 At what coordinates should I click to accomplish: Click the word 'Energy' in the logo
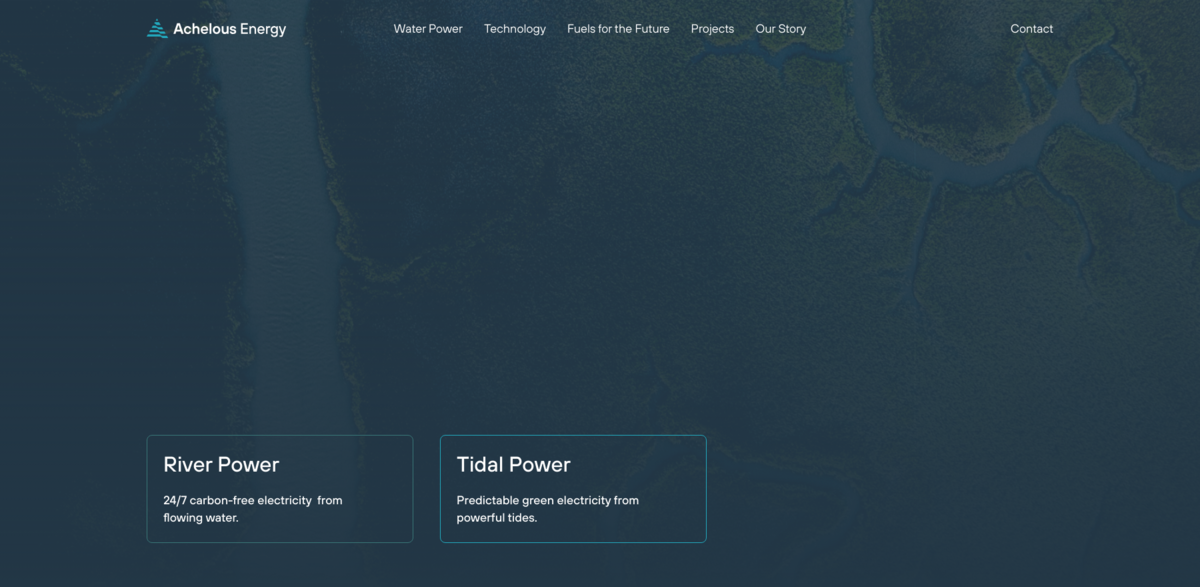[263, 29]
